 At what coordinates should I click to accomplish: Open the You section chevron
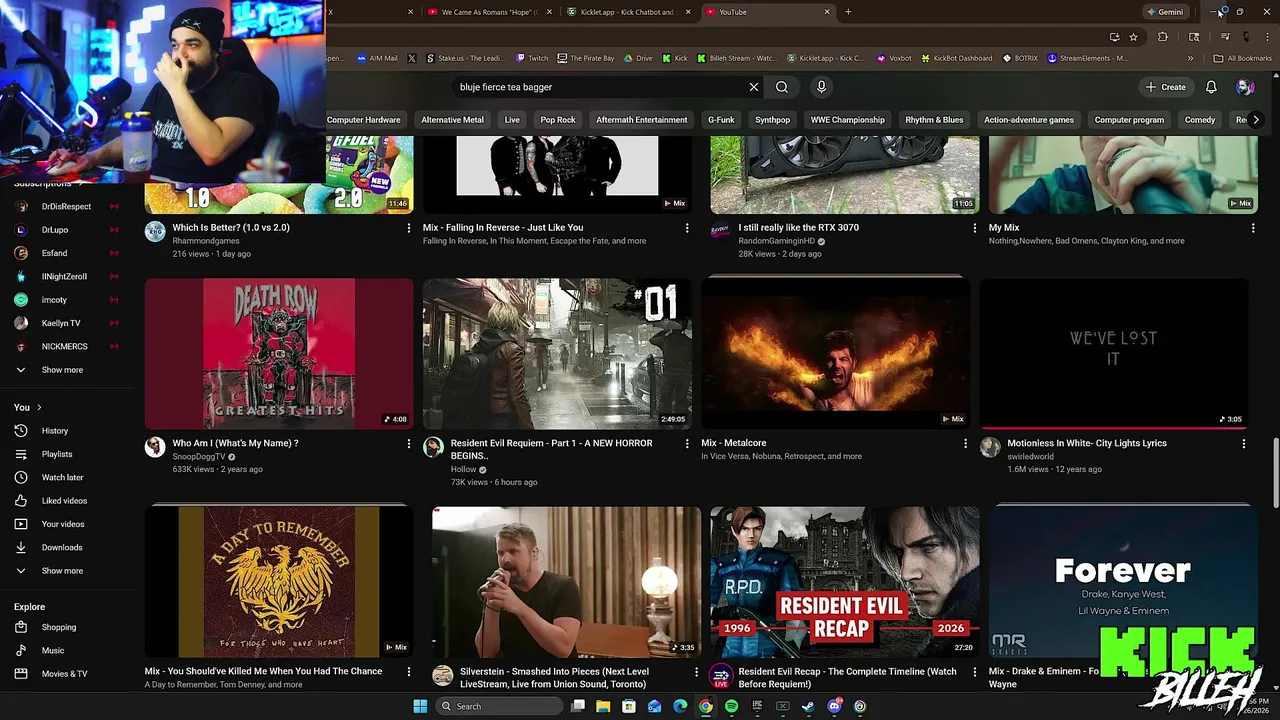[39, 407]
